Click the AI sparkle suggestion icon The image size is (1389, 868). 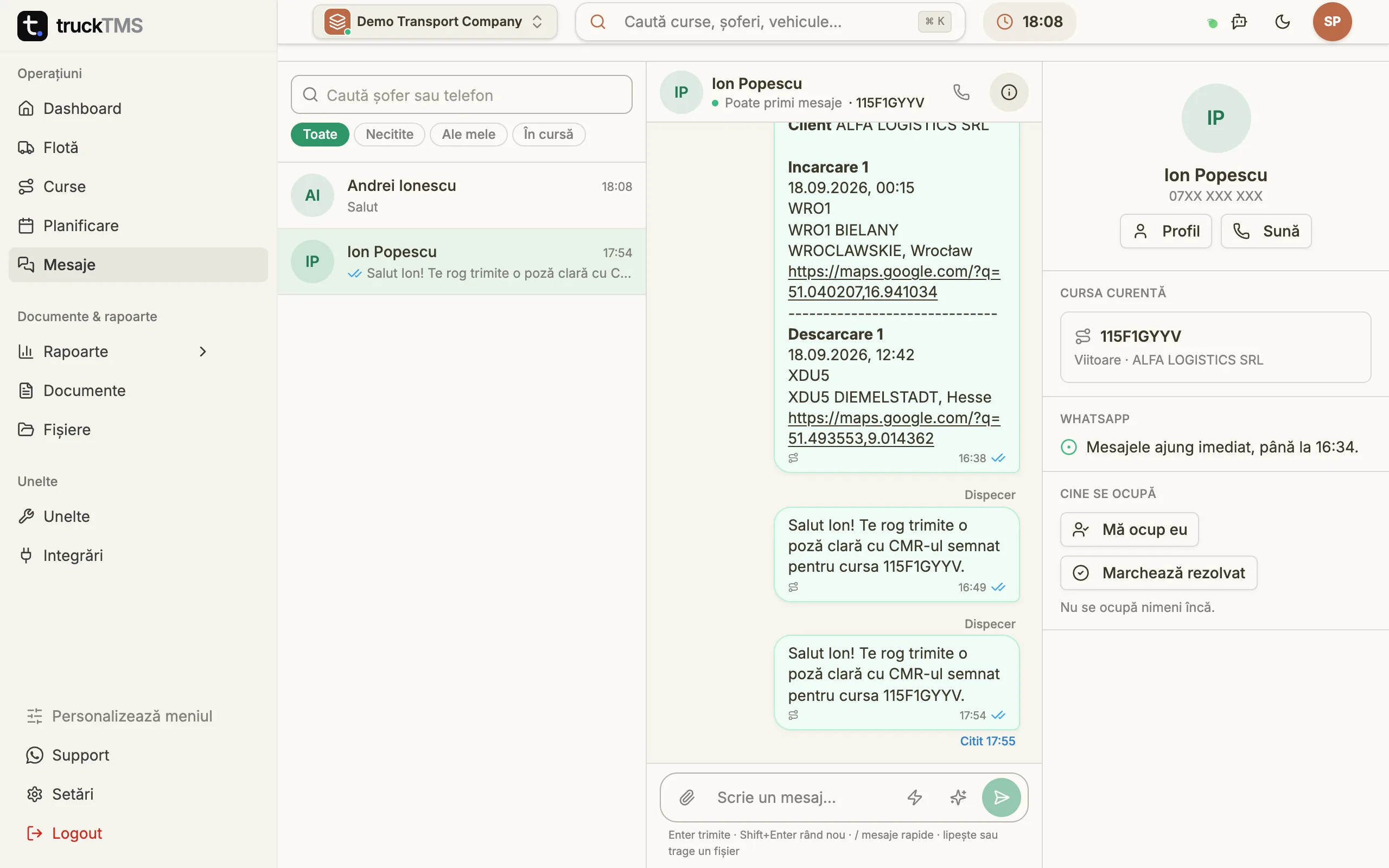click(x=958, y=797)
